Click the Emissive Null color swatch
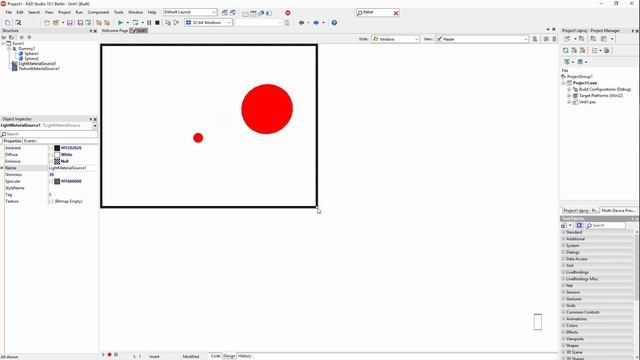Viewport: 640px width, 360px height. [57, 161]
